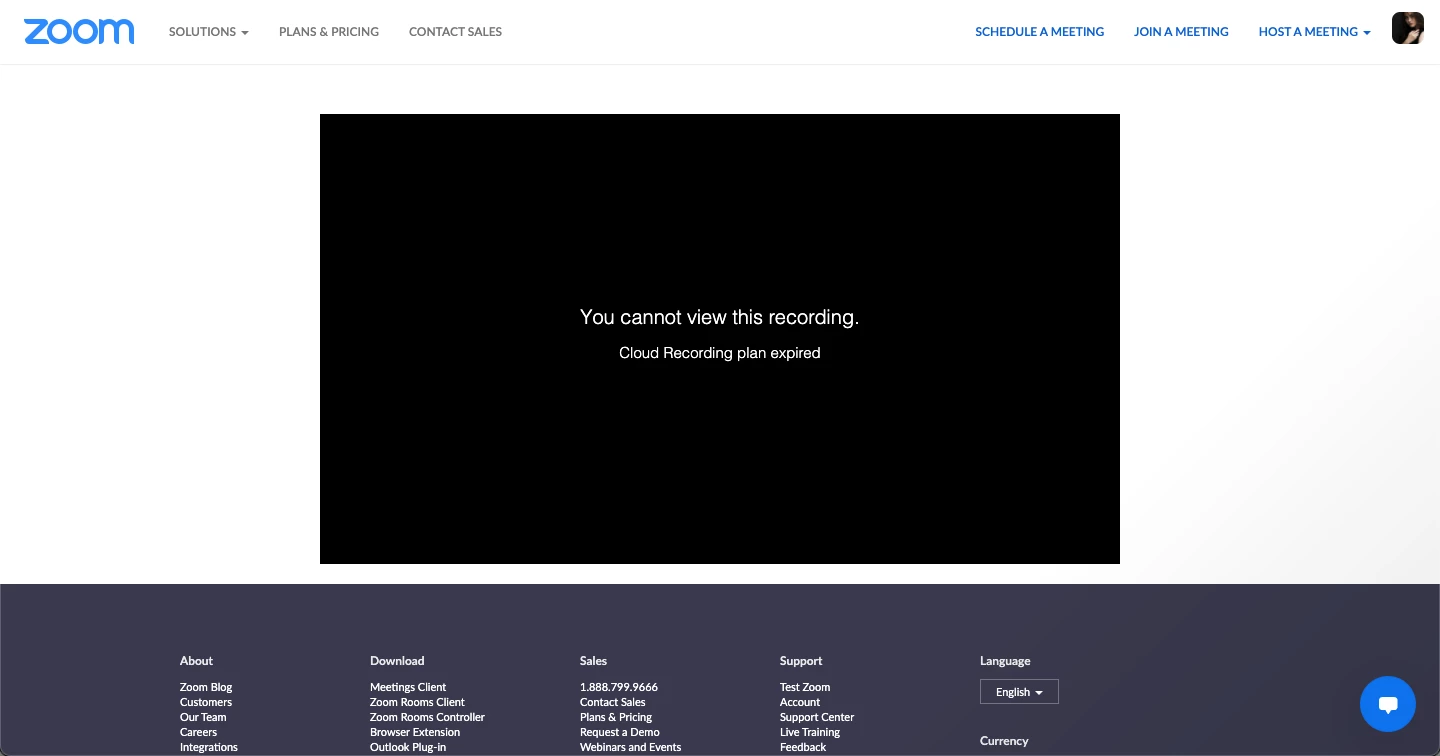The image size is (1440, 756).
Task: Open the user profile avatar menu
Action: tap(1408, 28)
